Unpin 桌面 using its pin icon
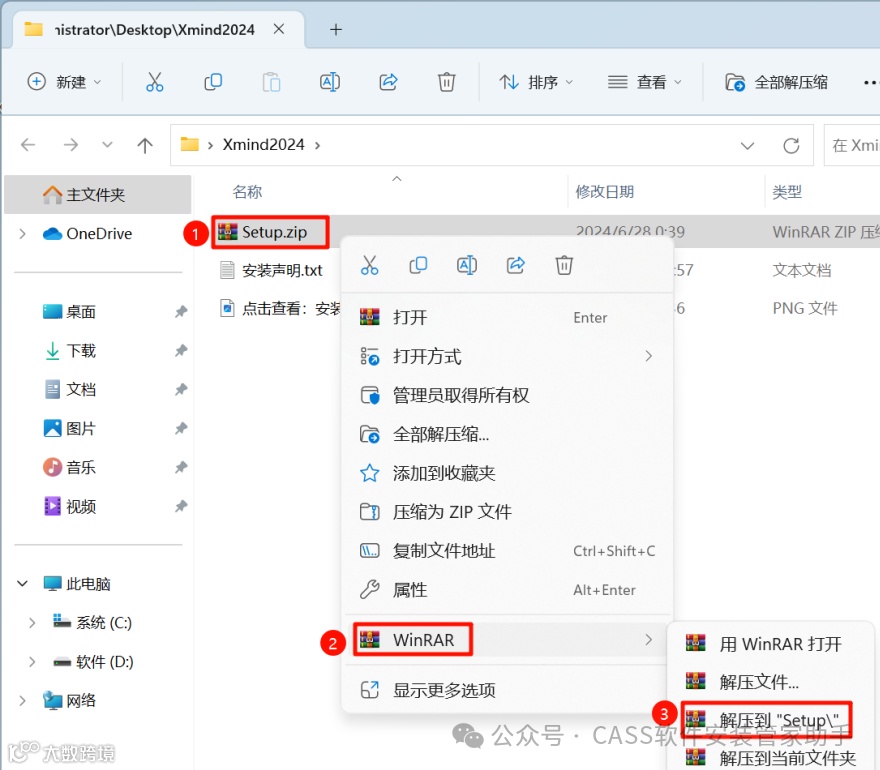The image size is (880, 770). pyautogui.click(x=181, y=311)
